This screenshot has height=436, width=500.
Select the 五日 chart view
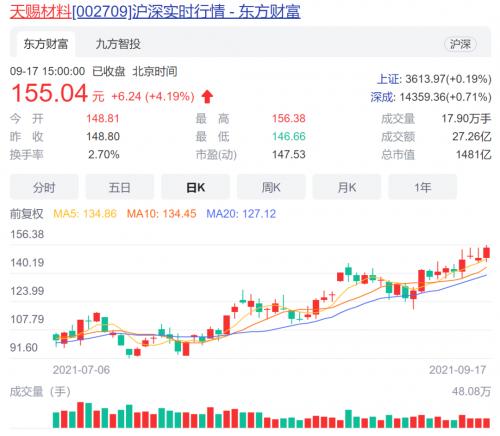pyautogui.click(x=120, y=187)
